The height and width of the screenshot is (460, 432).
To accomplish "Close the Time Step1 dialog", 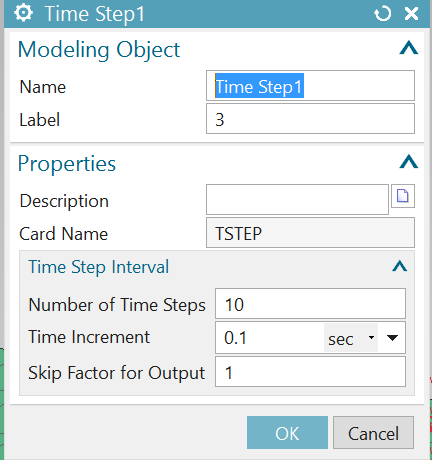I will click(411, 14).
